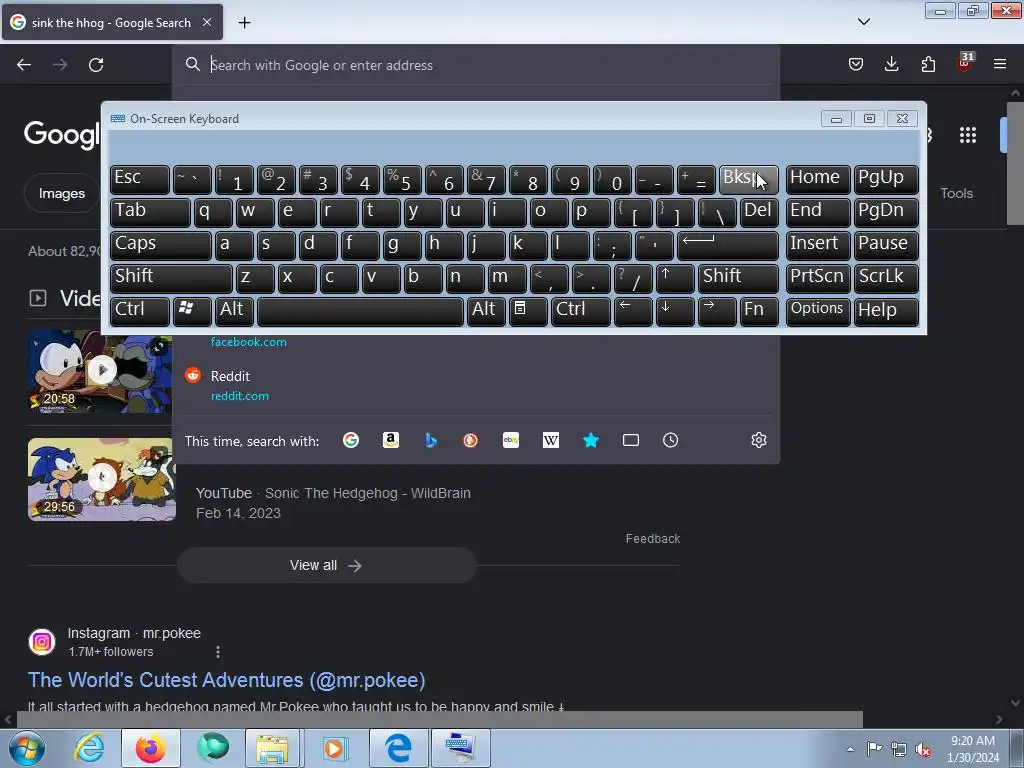Search in open tabs icon

(x=631, y=440)
